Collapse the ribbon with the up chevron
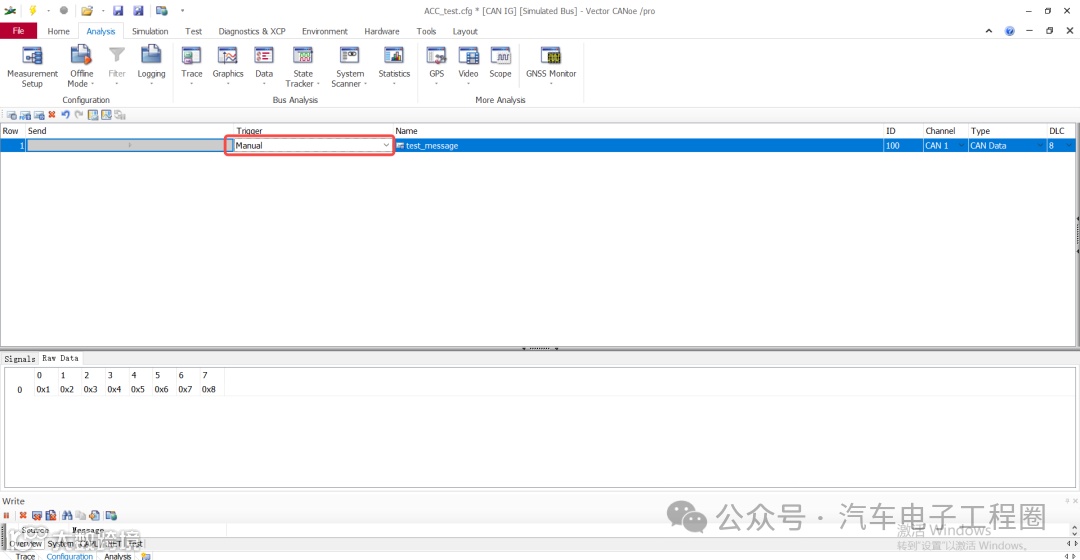 tap(989, 31)
